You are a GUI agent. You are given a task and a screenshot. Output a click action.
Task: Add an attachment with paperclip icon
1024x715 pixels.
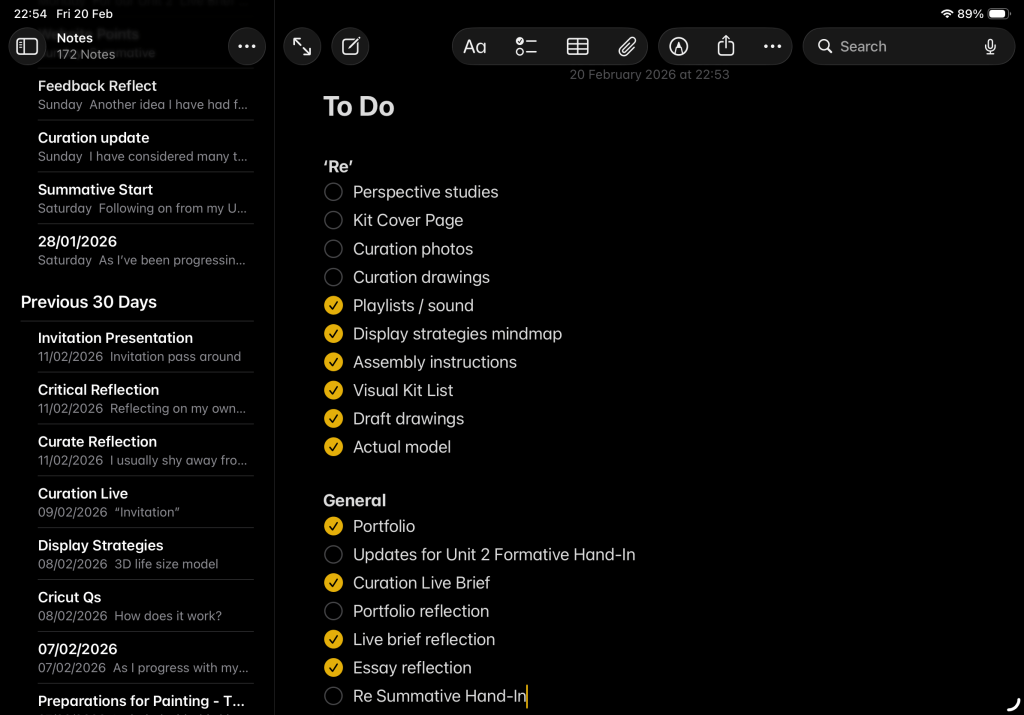(627, 46)
